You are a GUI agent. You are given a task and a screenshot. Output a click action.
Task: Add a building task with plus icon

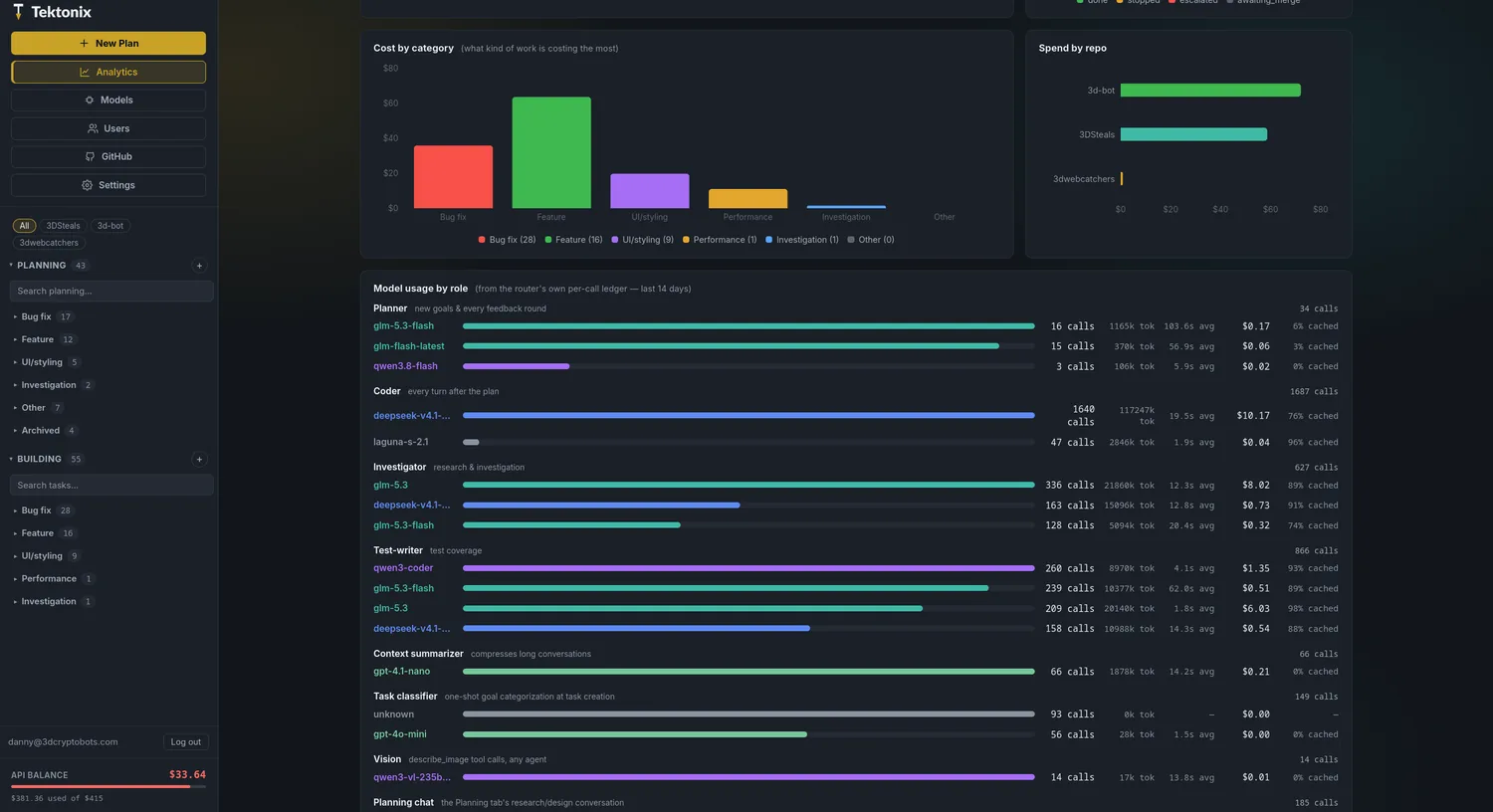[x=199, y=460]
